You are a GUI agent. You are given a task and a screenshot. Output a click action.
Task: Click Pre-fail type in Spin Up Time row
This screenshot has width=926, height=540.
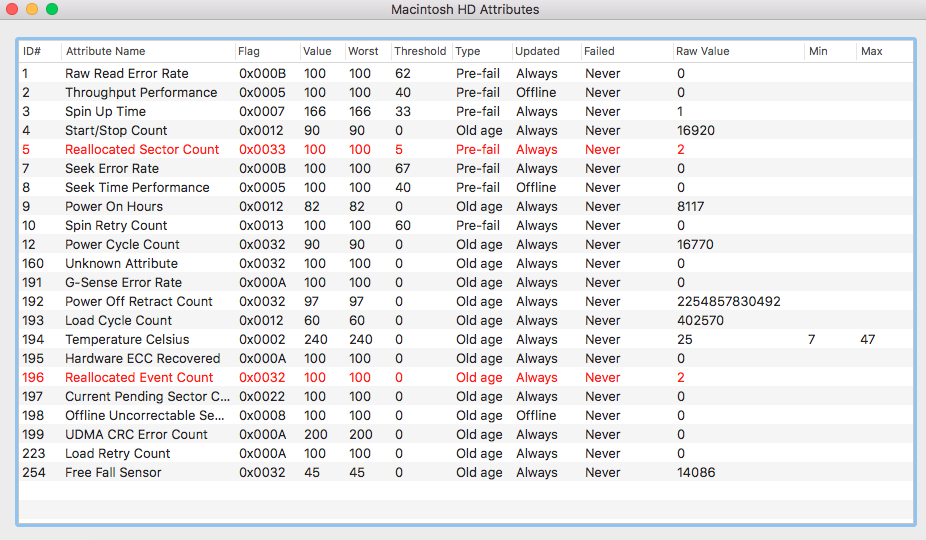click(x=478, y=111)
